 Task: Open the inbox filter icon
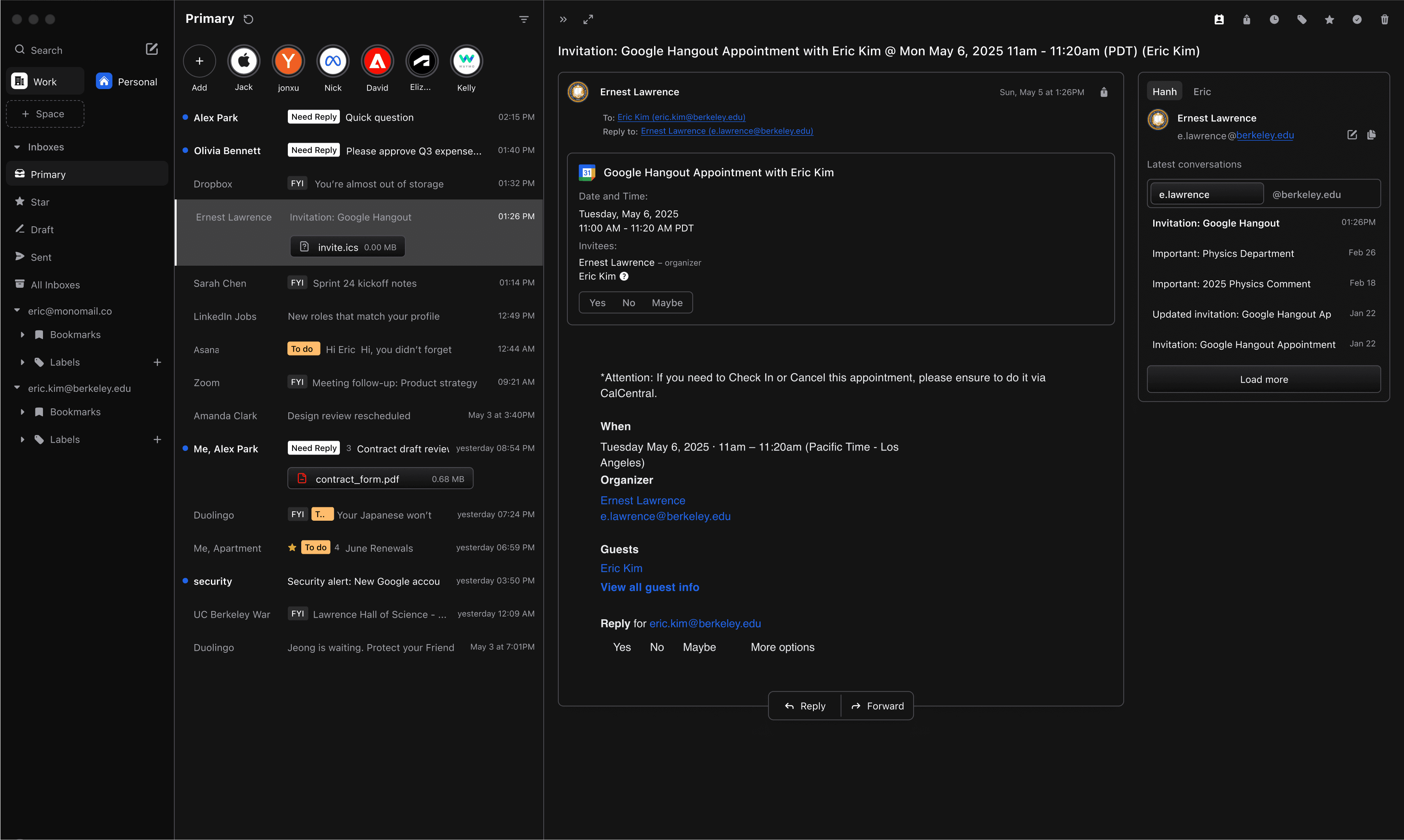(x=524, y=19)
